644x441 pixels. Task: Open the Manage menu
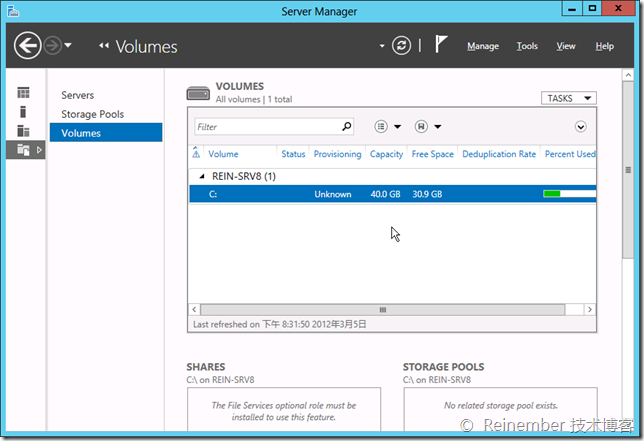(483, 46)
